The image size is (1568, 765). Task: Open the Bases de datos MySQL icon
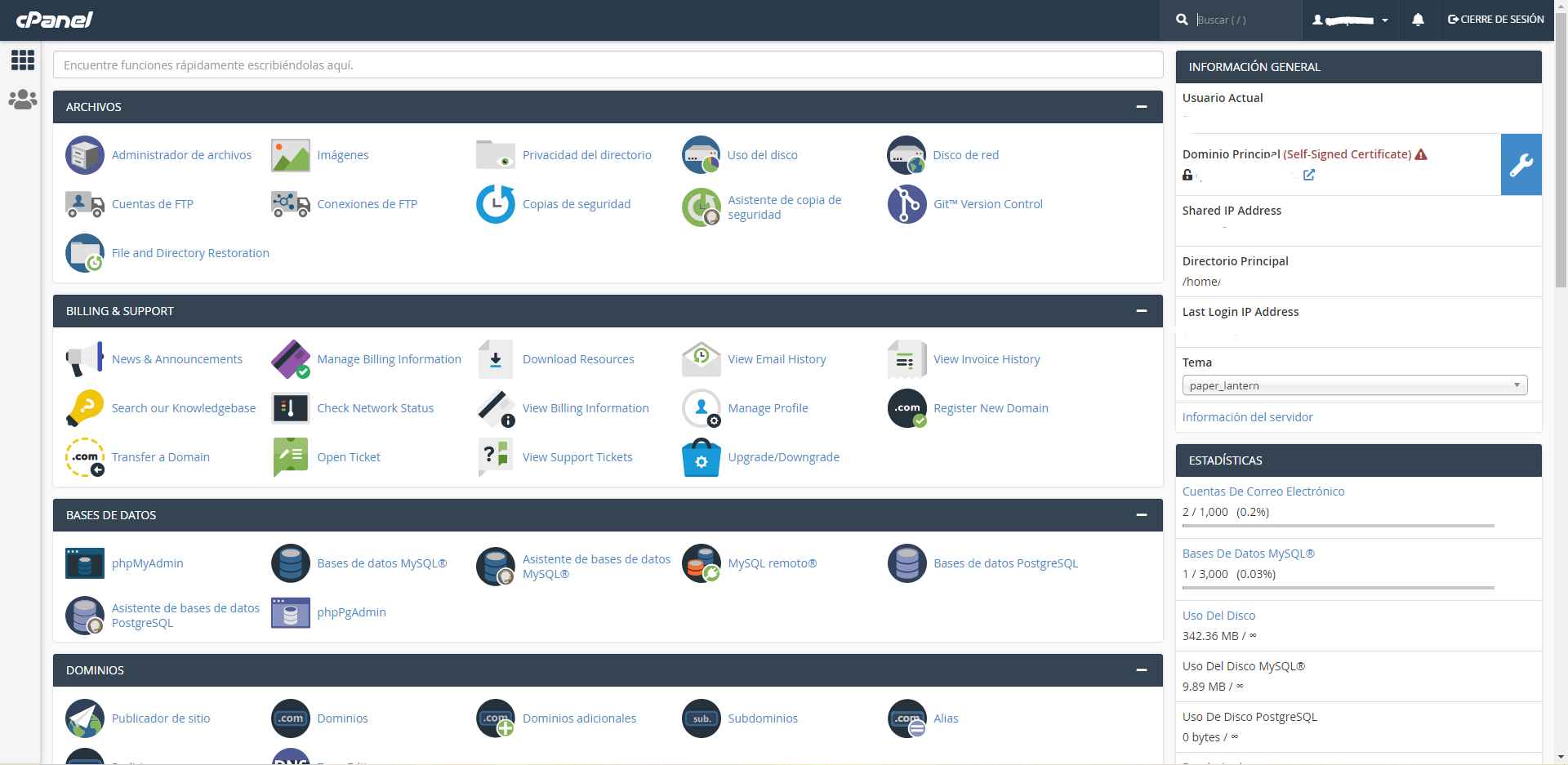[x=291, y=563]
